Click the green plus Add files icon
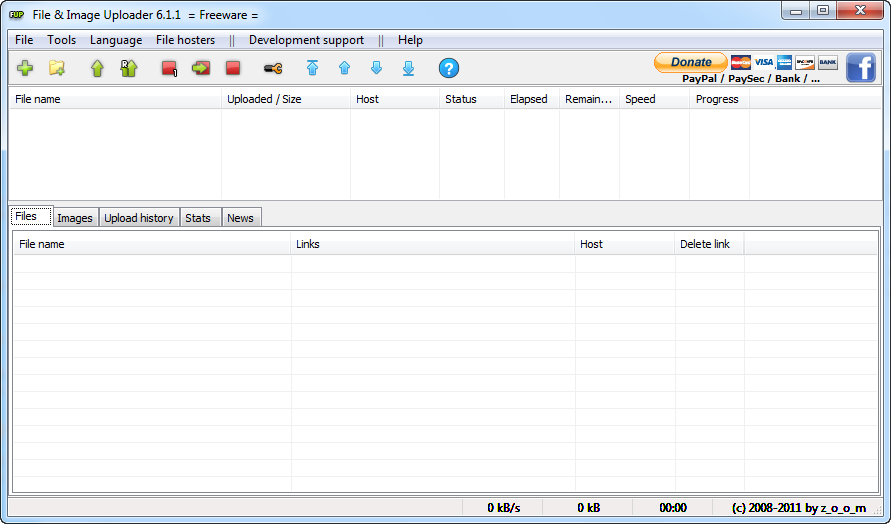Viewport: 891px width, 524px height. (25, 68)
